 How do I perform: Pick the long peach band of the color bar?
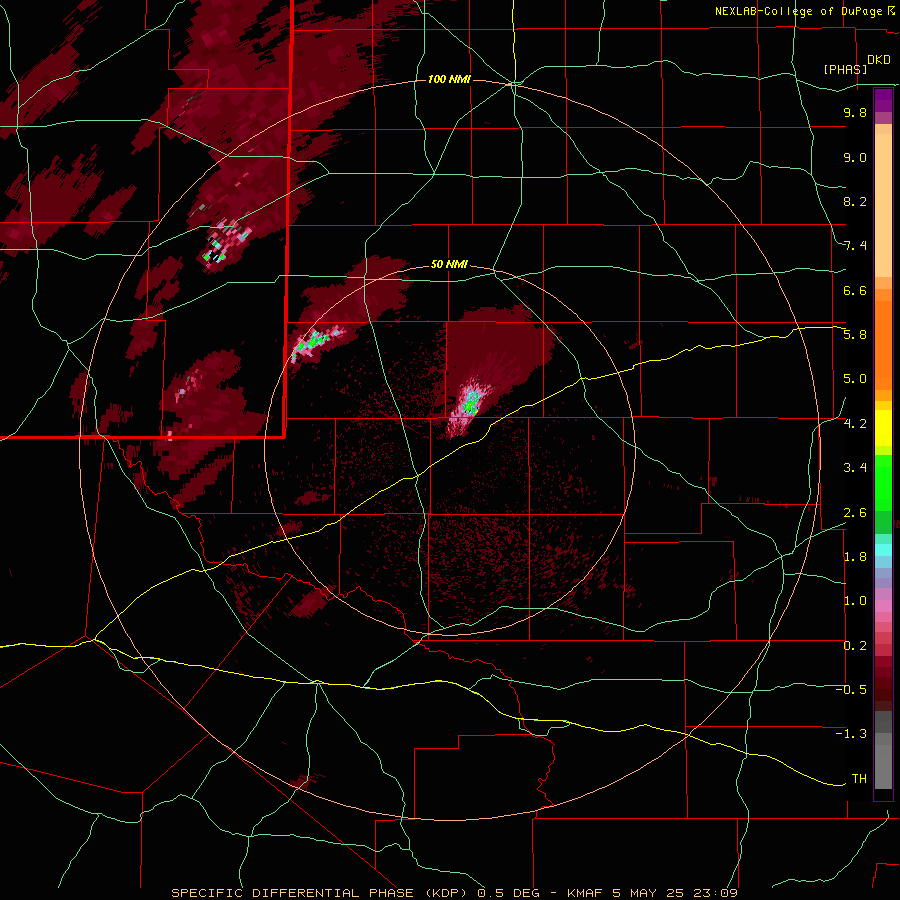click(x=883, y=205)
